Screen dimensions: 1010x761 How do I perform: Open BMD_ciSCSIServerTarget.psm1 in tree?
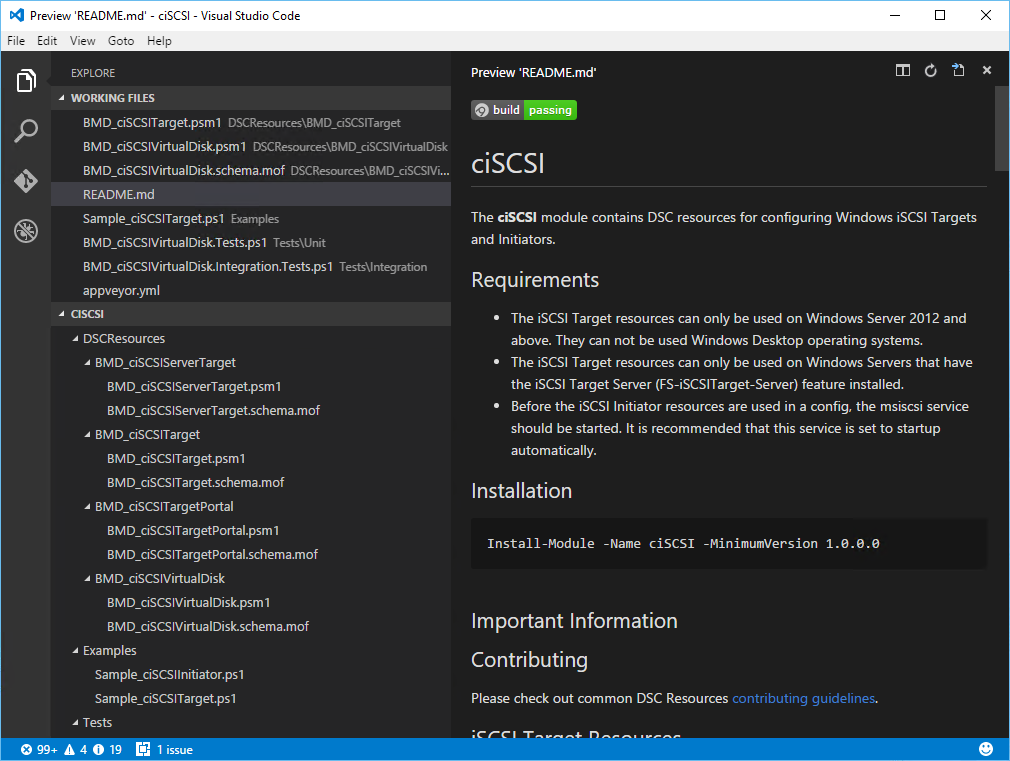(251, 387)
